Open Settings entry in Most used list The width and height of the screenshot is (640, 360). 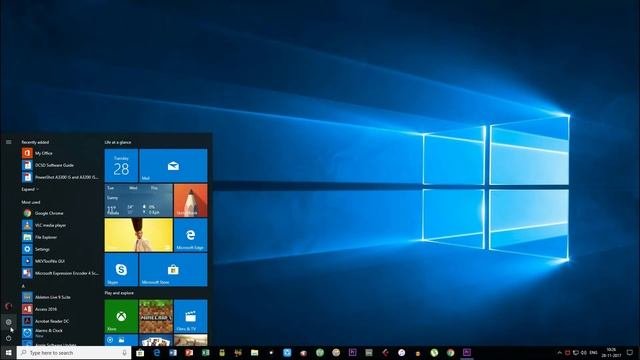click(x=60, y=249)
